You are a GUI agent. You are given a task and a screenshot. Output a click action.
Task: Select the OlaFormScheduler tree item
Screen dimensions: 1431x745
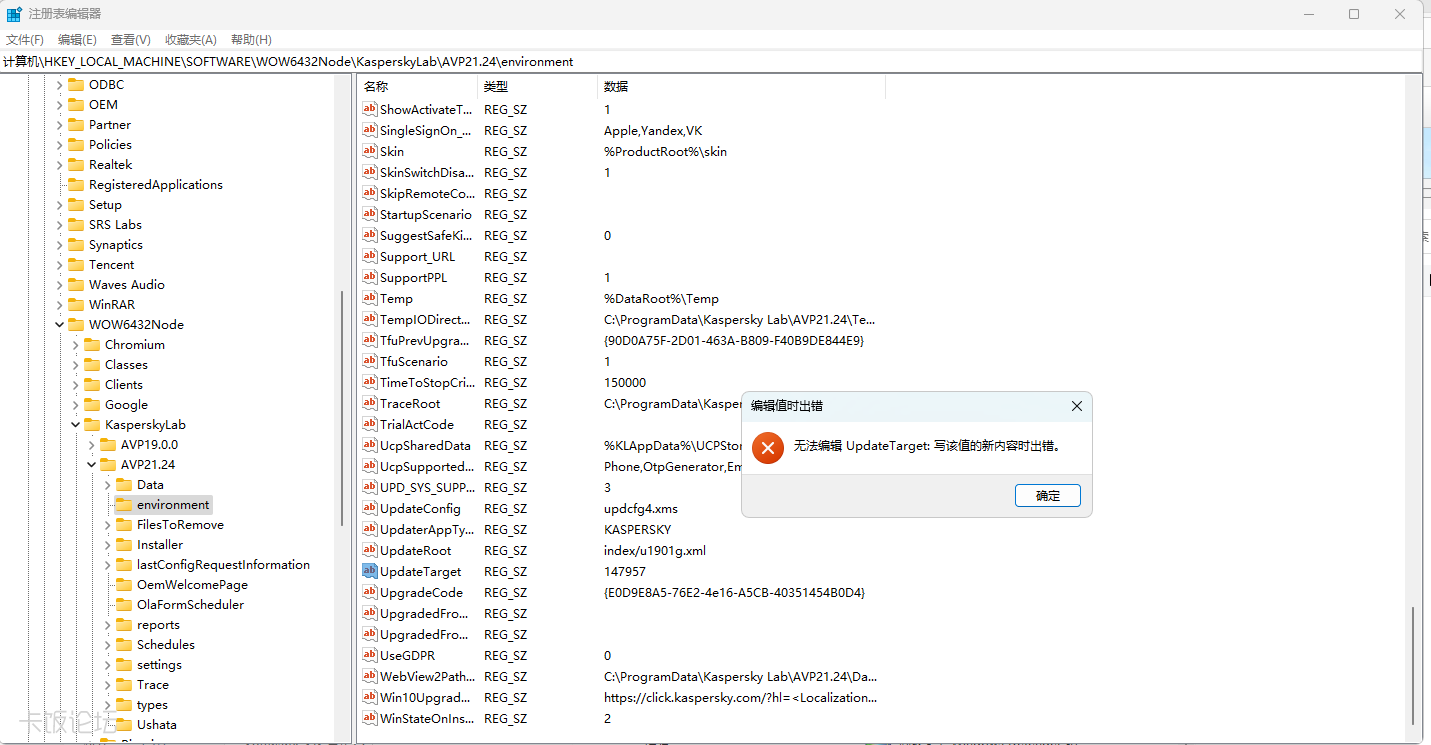[190, 605]
